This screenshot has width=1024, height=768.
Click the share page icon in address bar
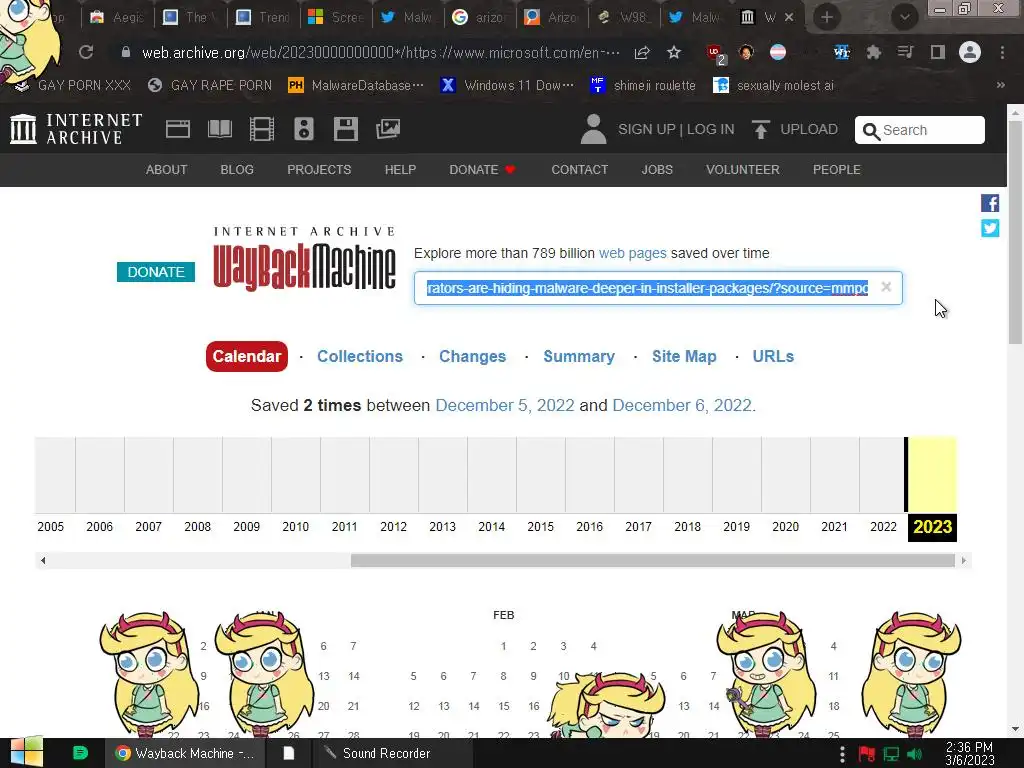coord(642,52)
